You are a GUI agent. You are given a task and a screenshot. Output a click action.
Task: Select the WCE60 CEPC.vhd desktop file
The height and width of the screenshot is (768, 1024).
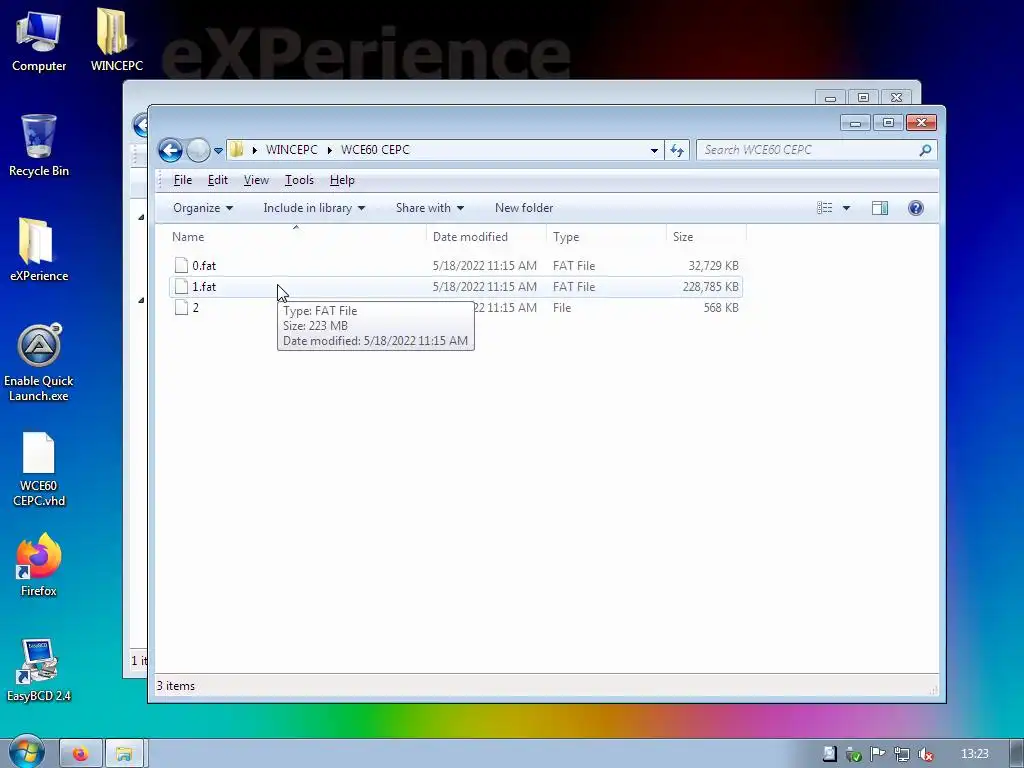(x=39, y=469)
